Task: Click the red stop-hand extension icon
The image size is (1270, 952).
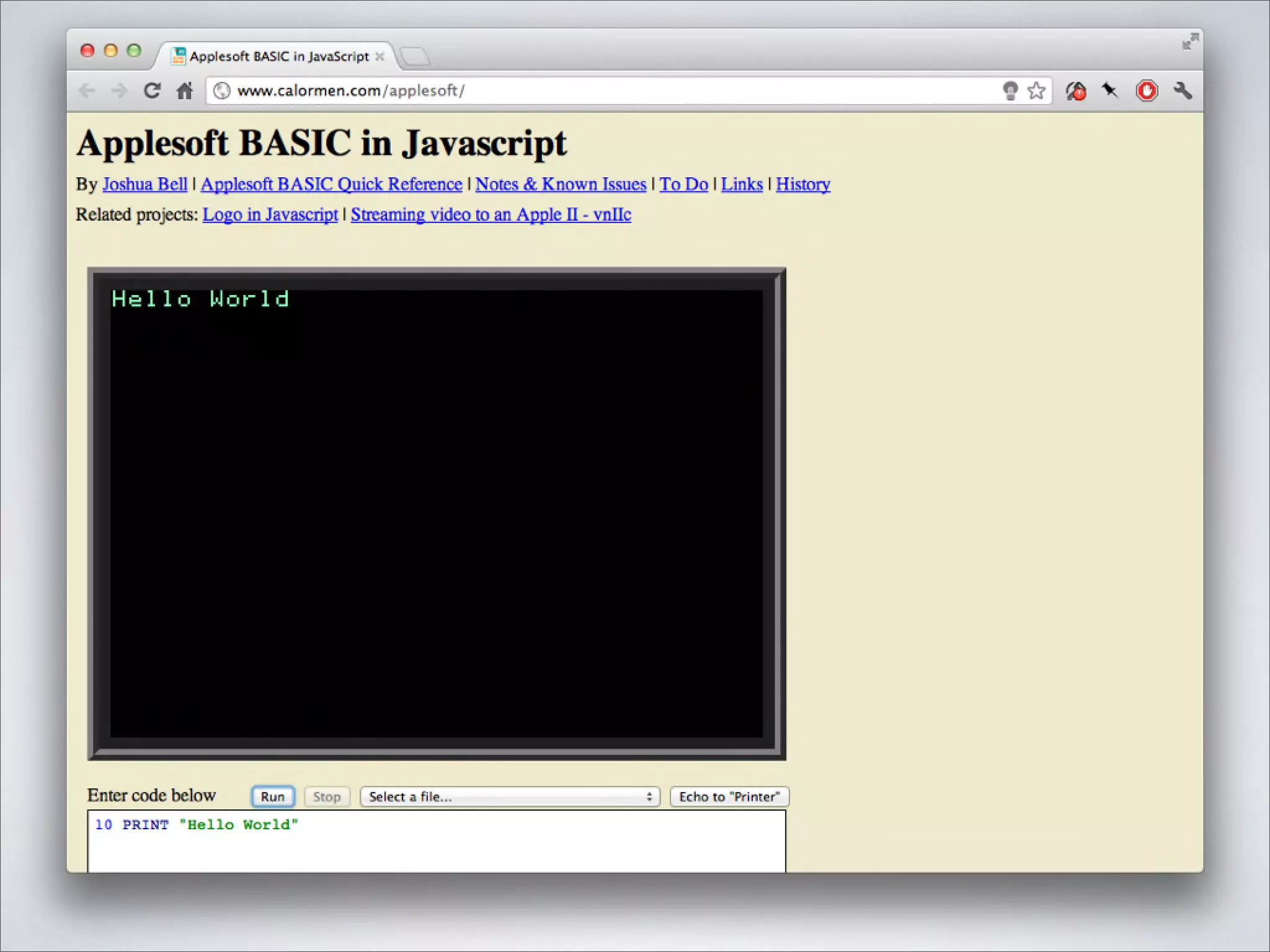Action: pyautogui.click(x=1147, y=91)
